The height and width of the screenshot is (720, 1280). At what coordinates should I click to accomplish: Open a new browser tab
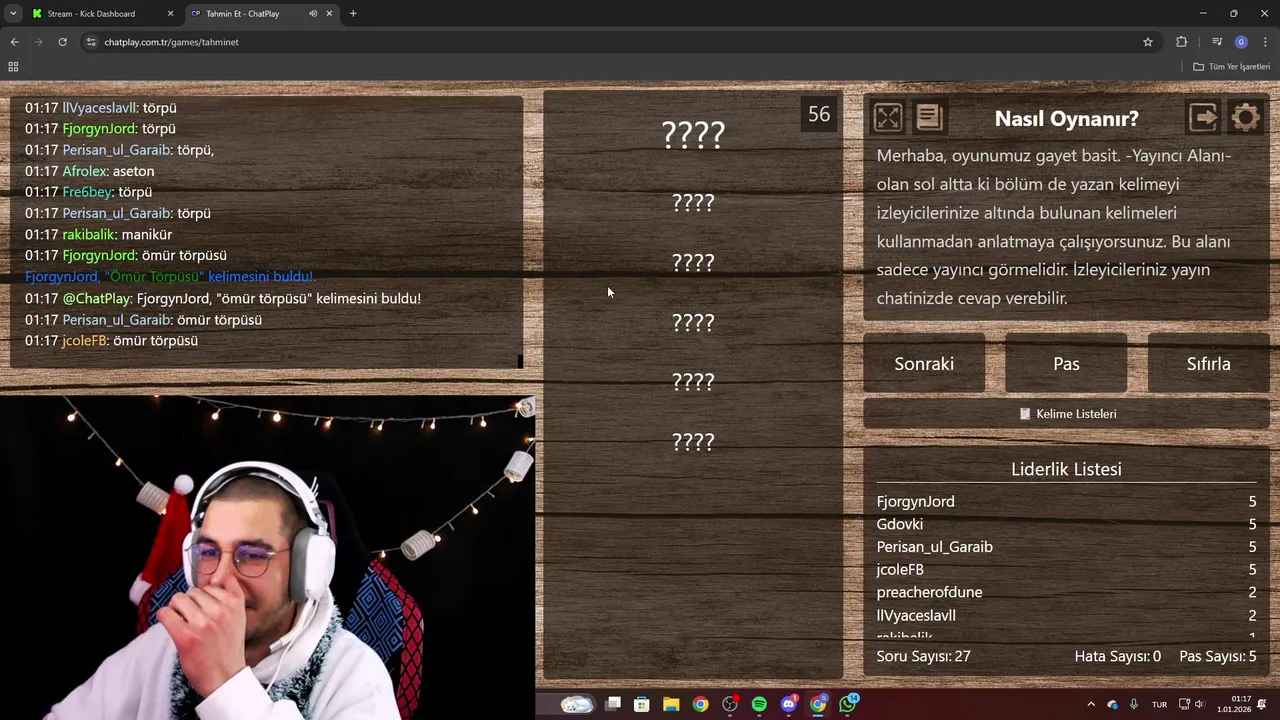[353, 14]
